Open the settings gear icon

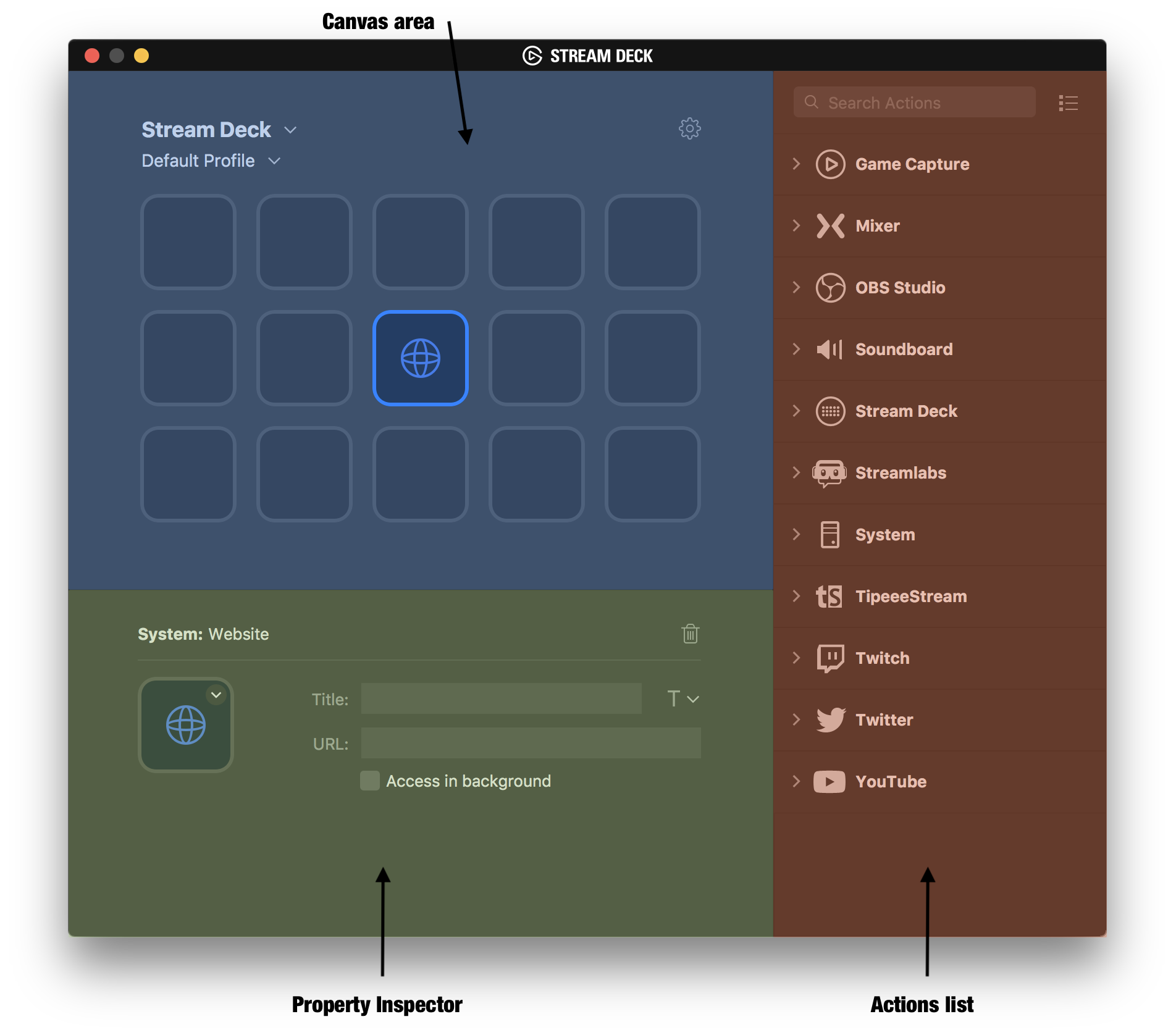(x=689, y=128)
